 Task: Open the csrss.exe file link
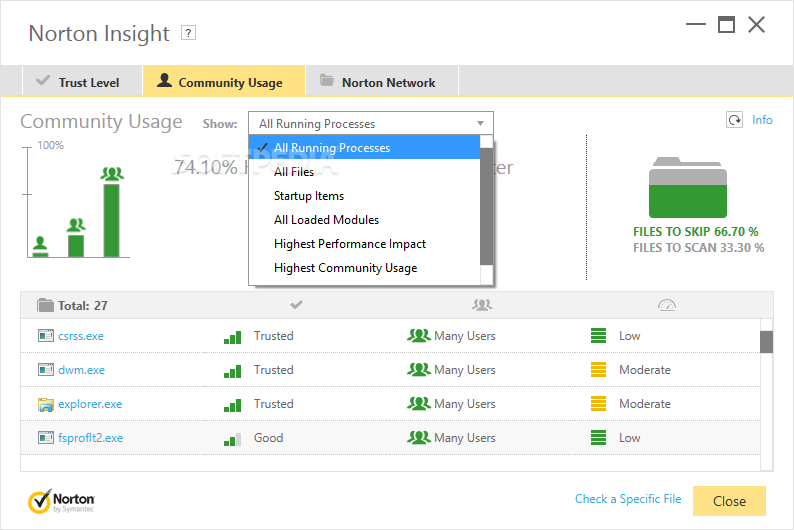pyautogui.click(x=81, y=336)
